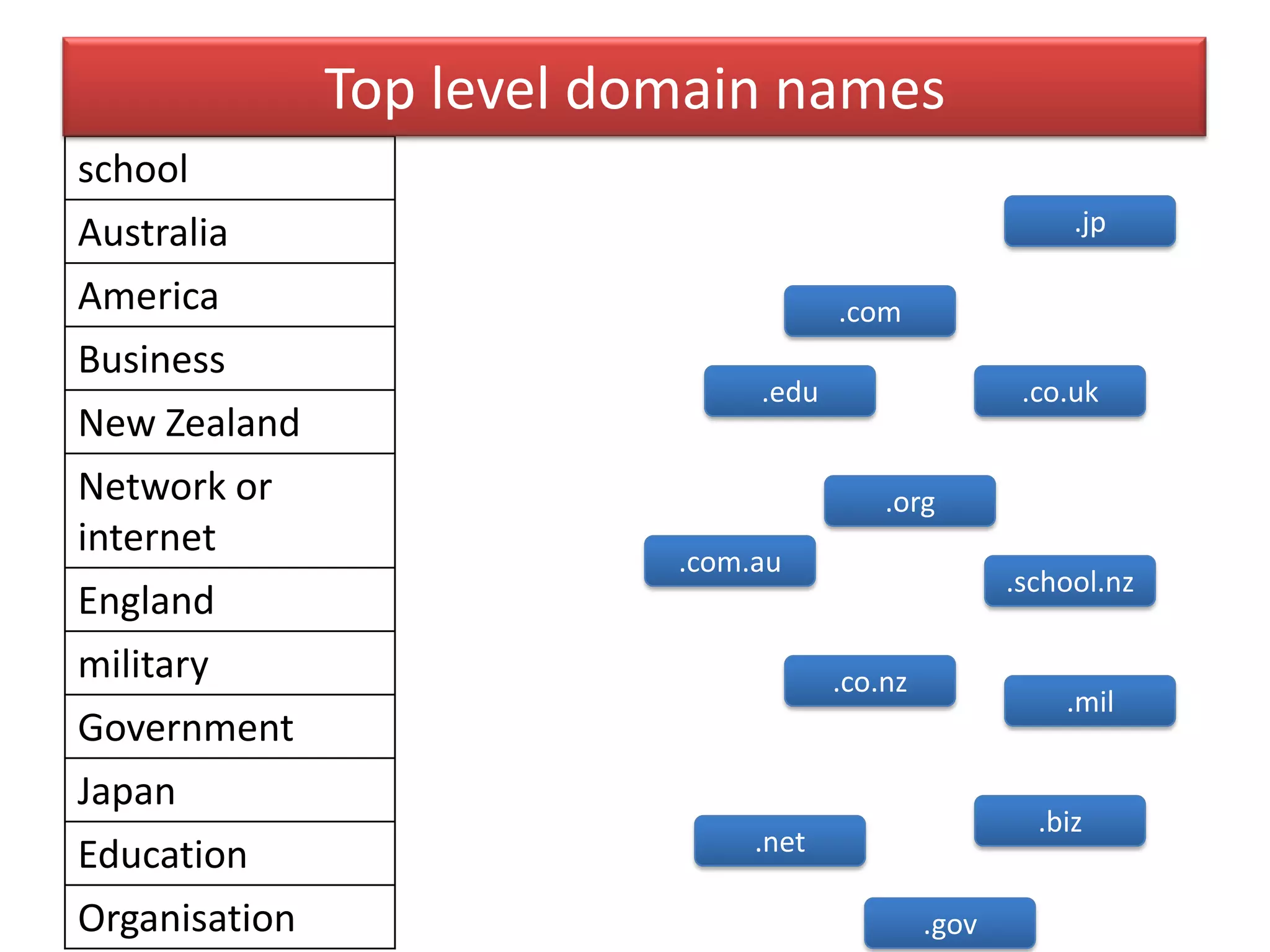The width and height of the screenshot is (1270, 952).
Task: Click the 'New Zealand' table cell
Action: click(x=230, y=423)
